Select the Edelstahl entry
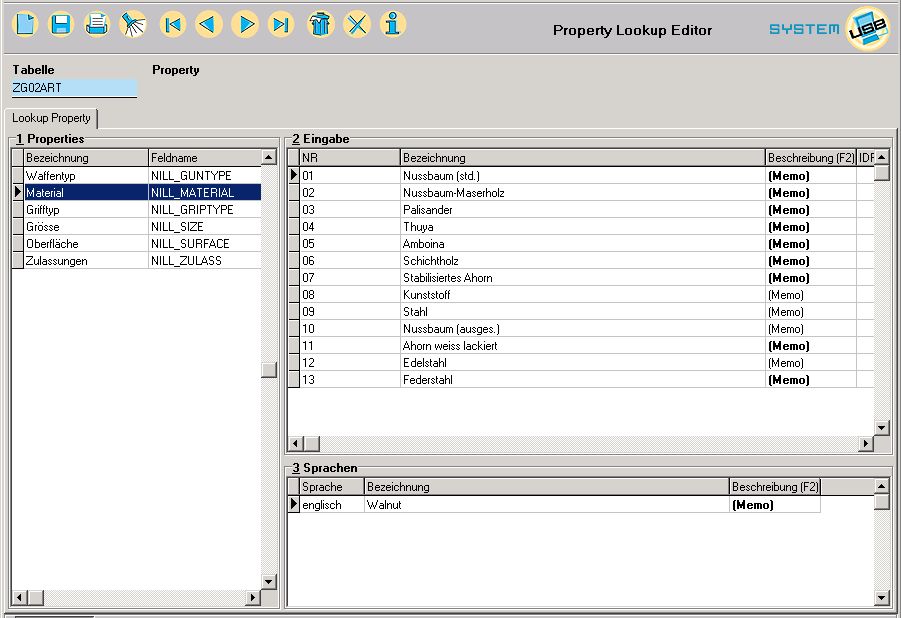 click(581, 363)
